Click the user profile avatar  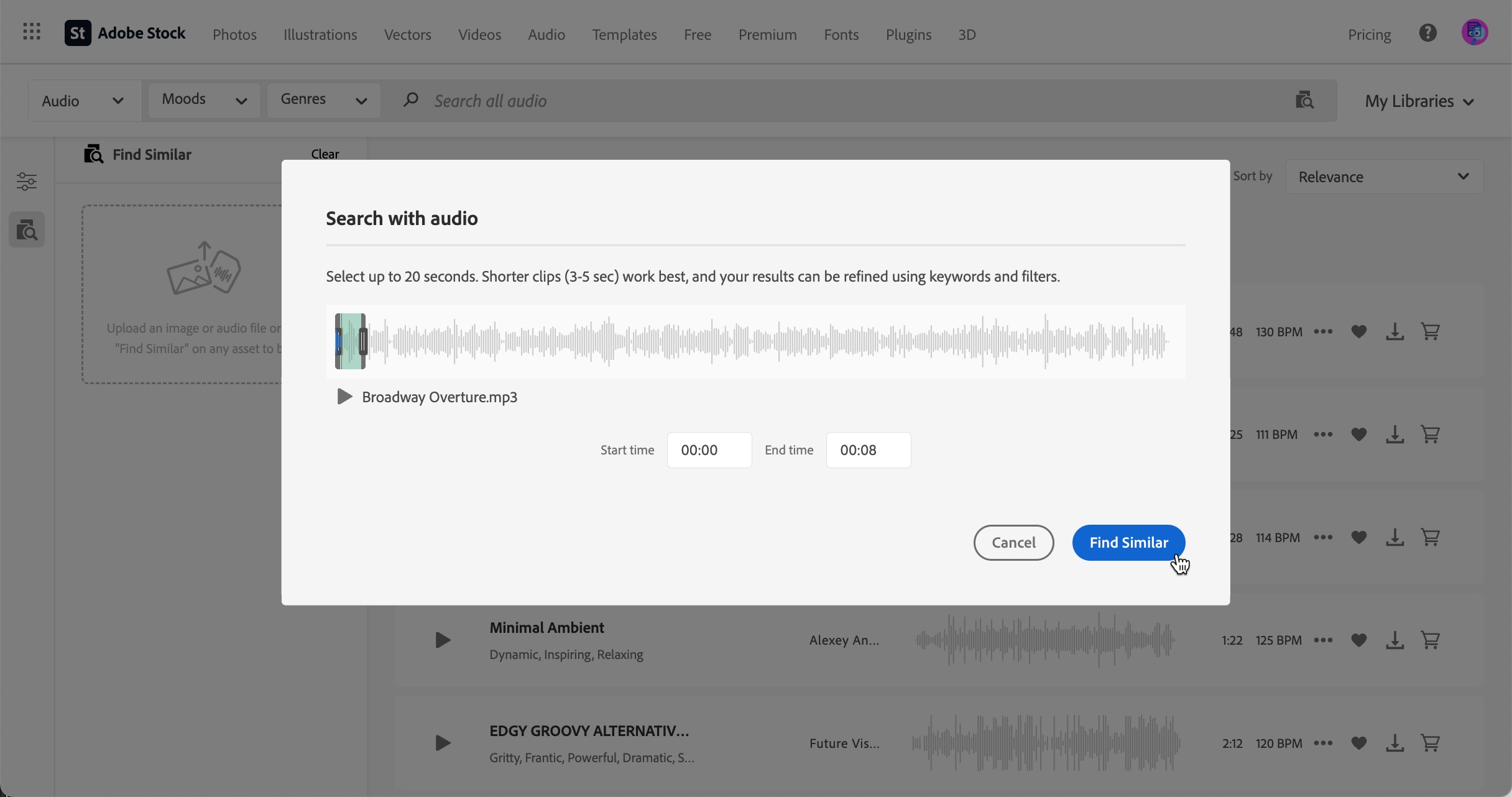(1474, 33)
